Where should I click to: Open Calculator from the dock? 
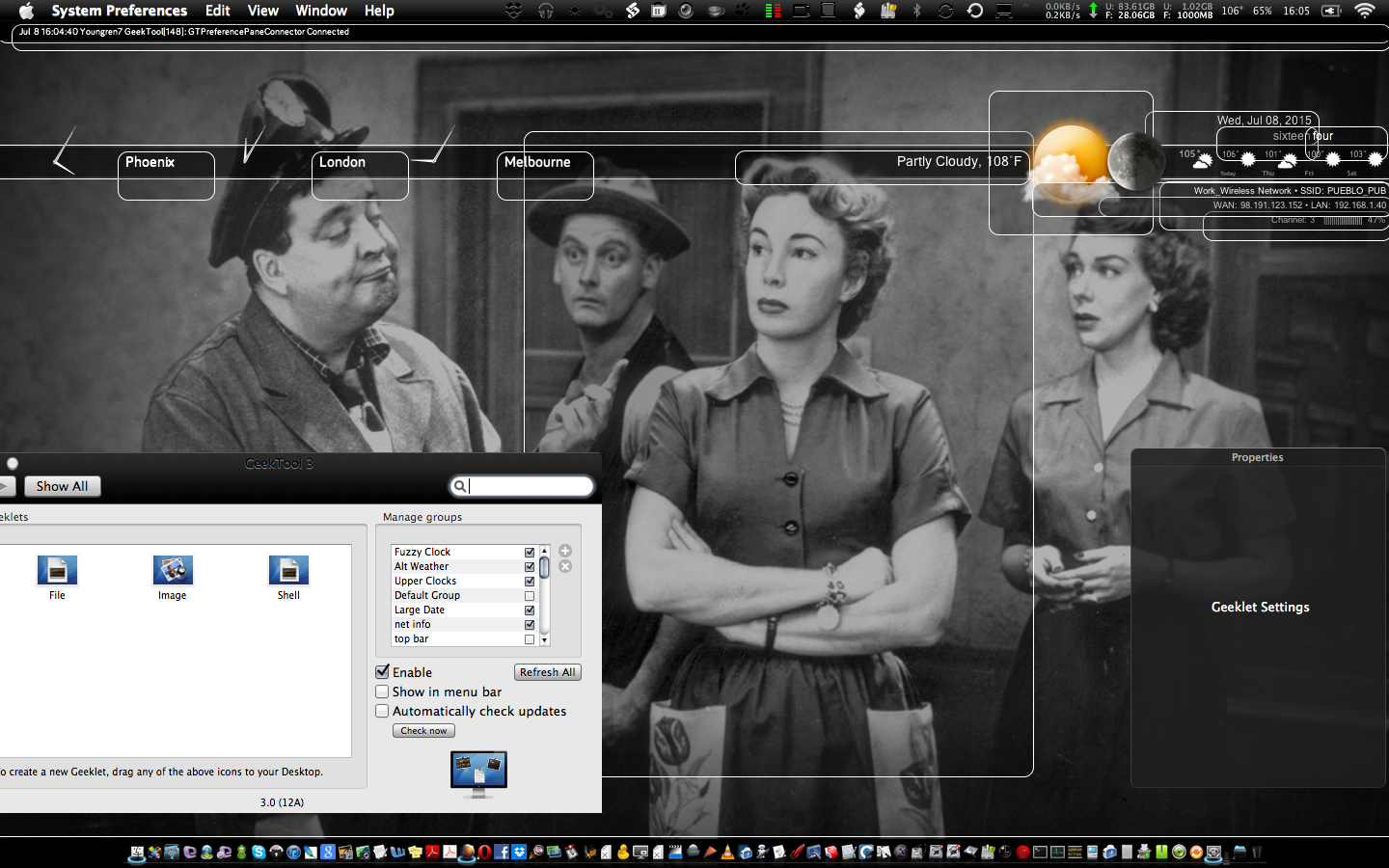tap(1127, 852)
